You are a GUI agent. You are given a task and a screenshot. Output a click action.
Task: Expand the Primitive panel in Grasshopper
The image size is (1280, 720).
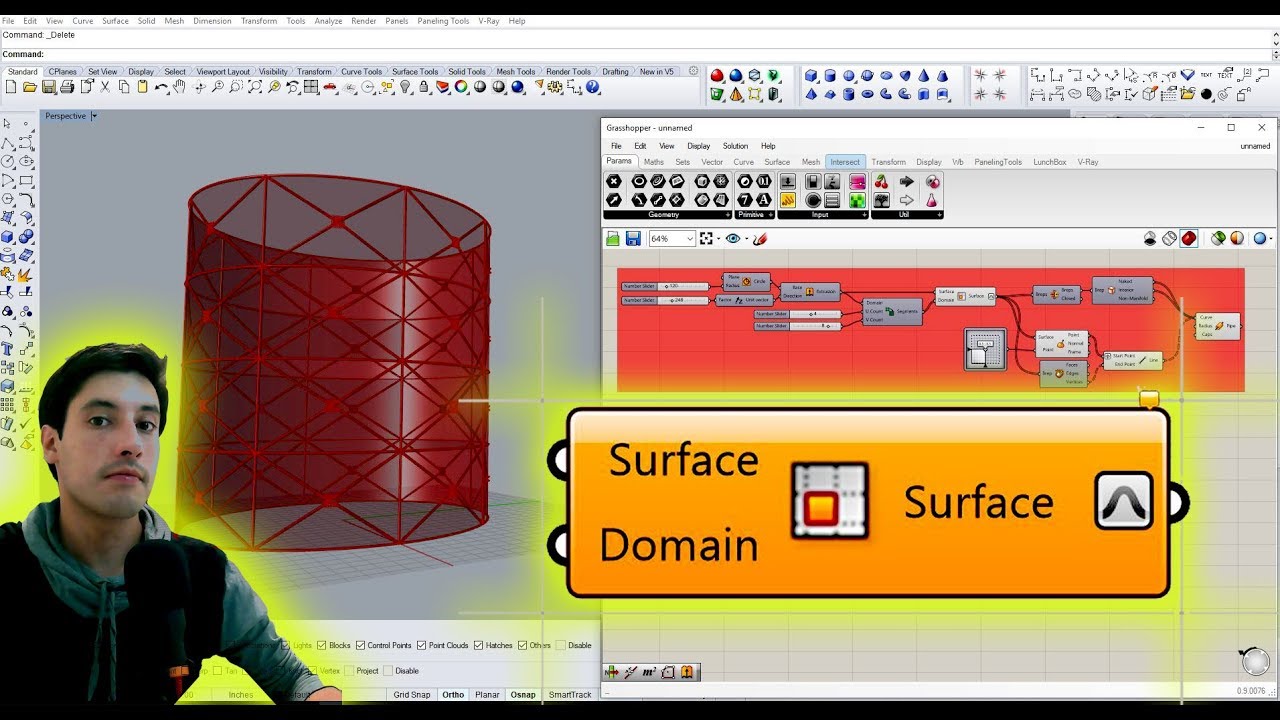pos(770,215)
